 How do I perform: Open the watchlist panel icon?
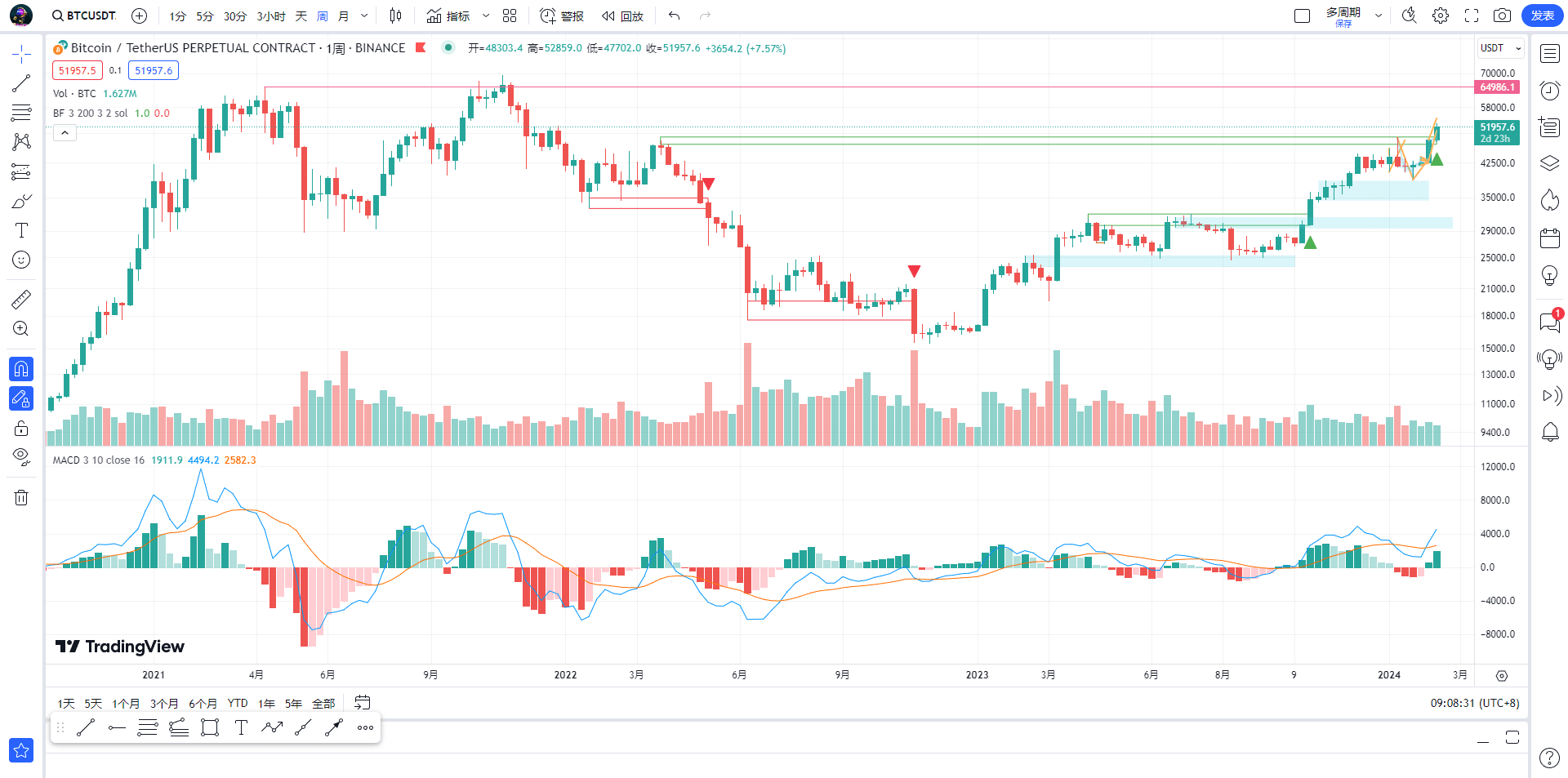click(1549, 54)
